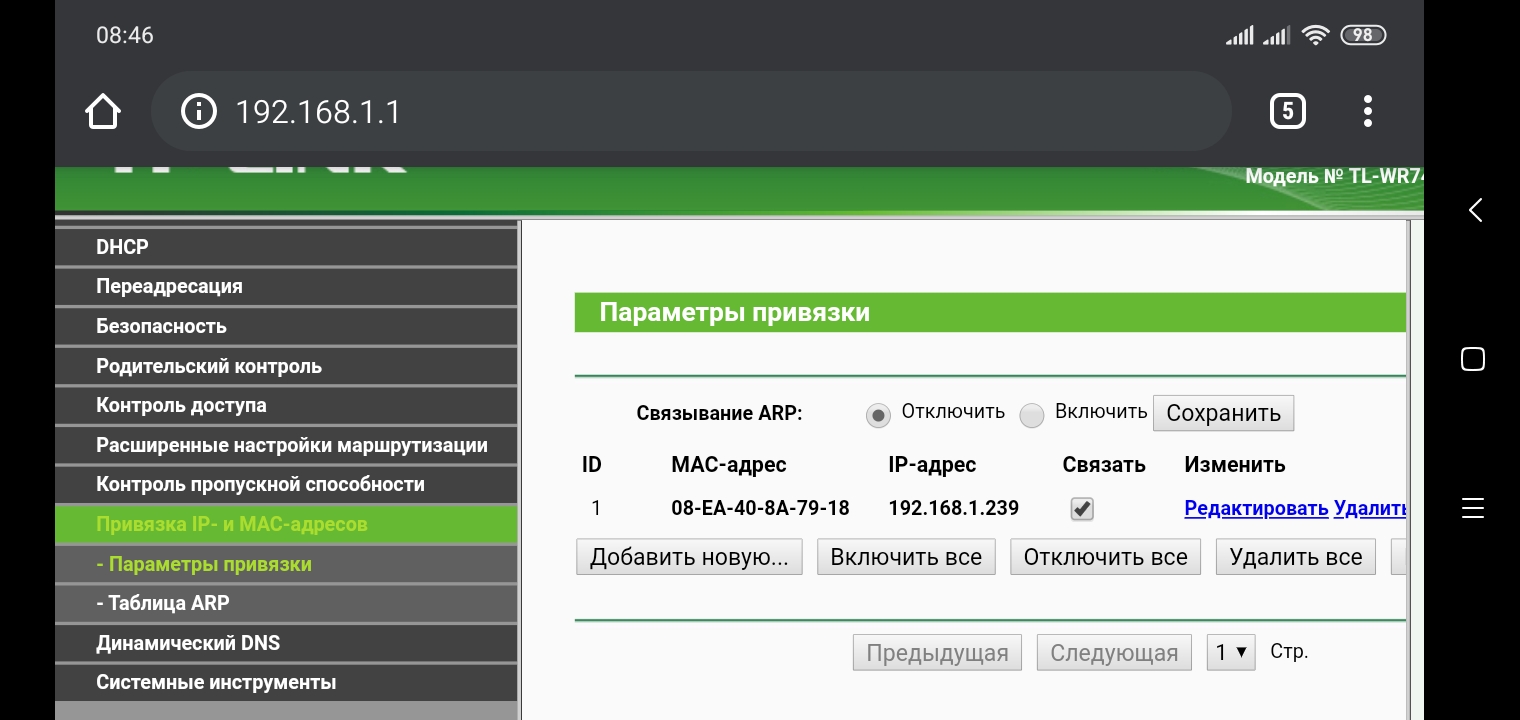Click the Редактировать link for entry 1
The height and width of the screenshot is (720, 1520).
coord(1256,508)
